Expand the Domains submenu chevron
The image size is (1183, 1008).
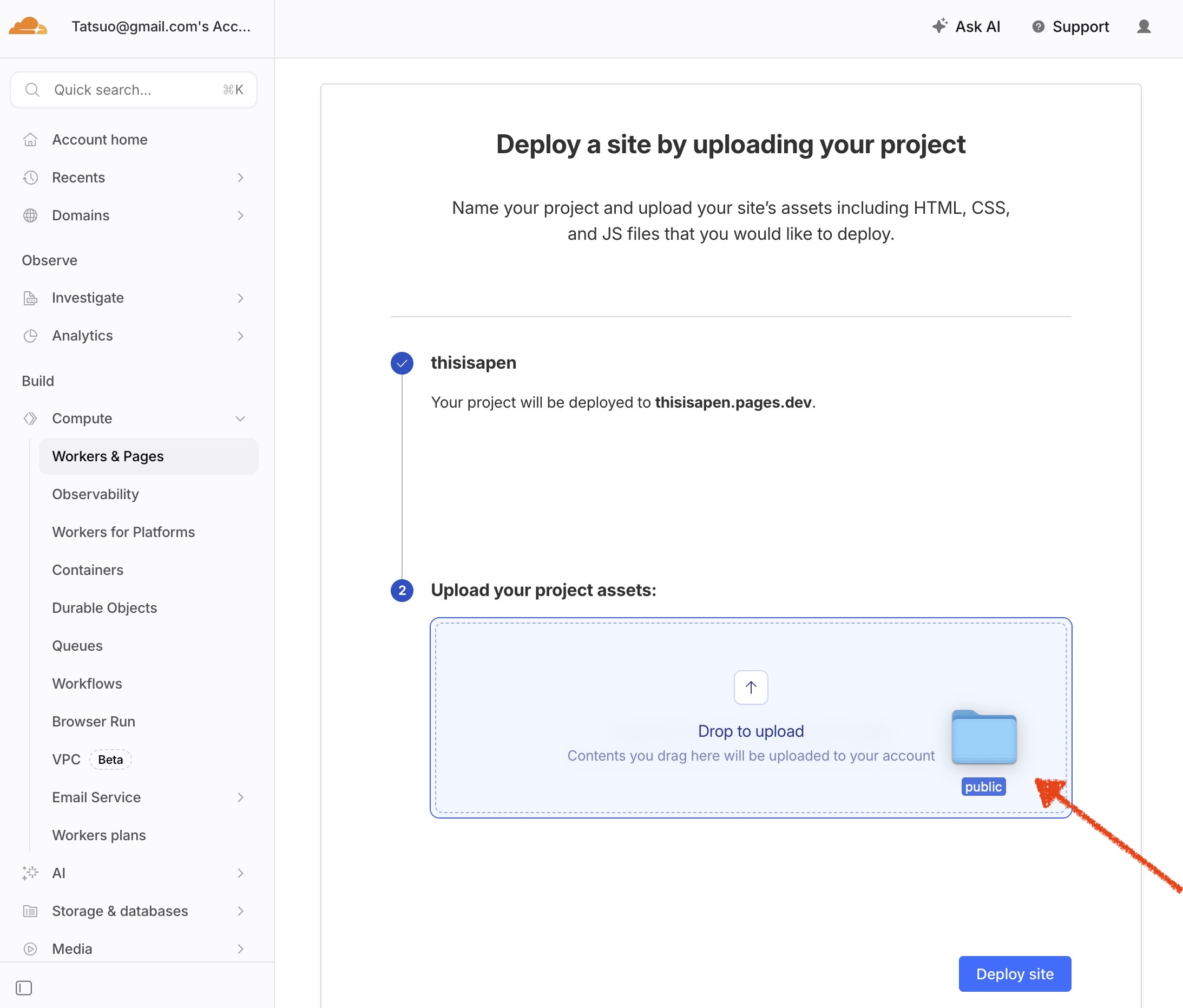(240, 215)
